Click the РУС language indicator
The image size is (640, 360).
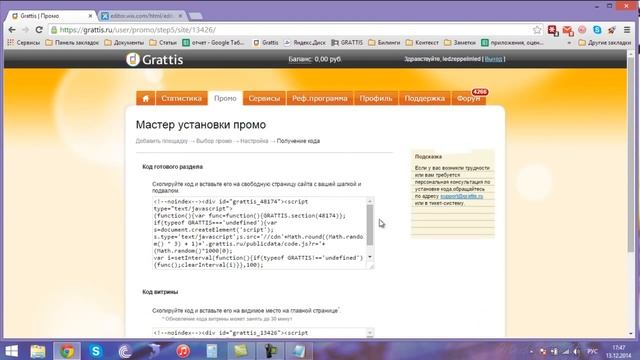[592, 351]
